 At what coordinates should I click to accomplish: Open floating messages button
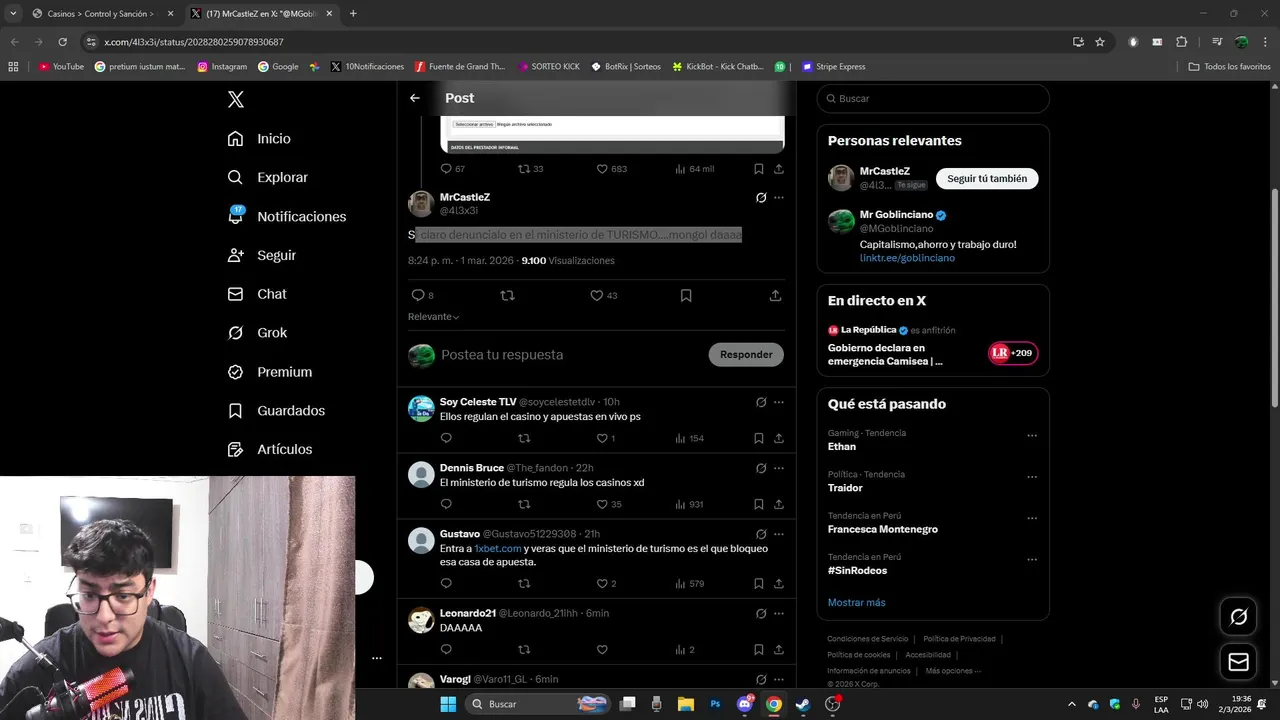coord(1238,662)
